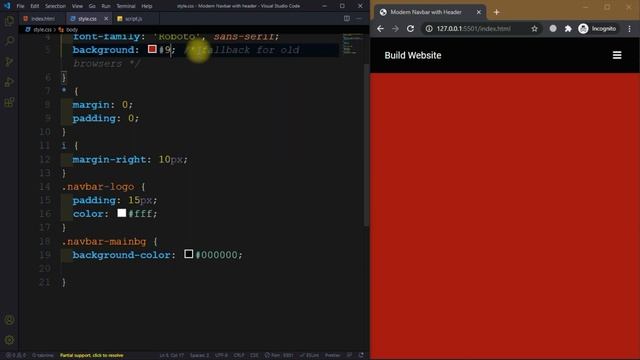Viewport: 640px width, 360px height.
Task: Open the Help menu
Action: [x=147, y=6]
